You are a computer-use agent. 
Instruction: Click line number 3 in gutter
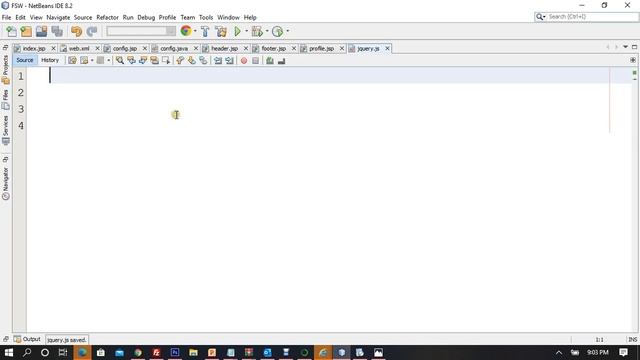coord(20,109)
